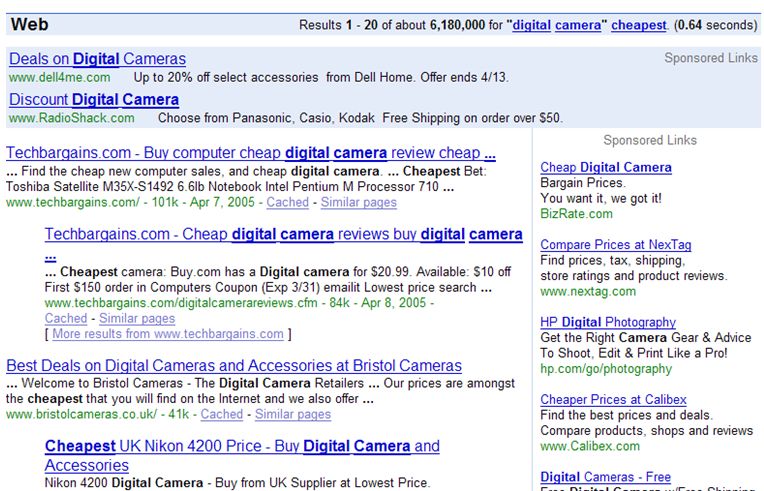Image resolution: width=764 pixels, height=491 pixels.
Task: Click the BizRate.com green URL text
Action: (576, 214)
